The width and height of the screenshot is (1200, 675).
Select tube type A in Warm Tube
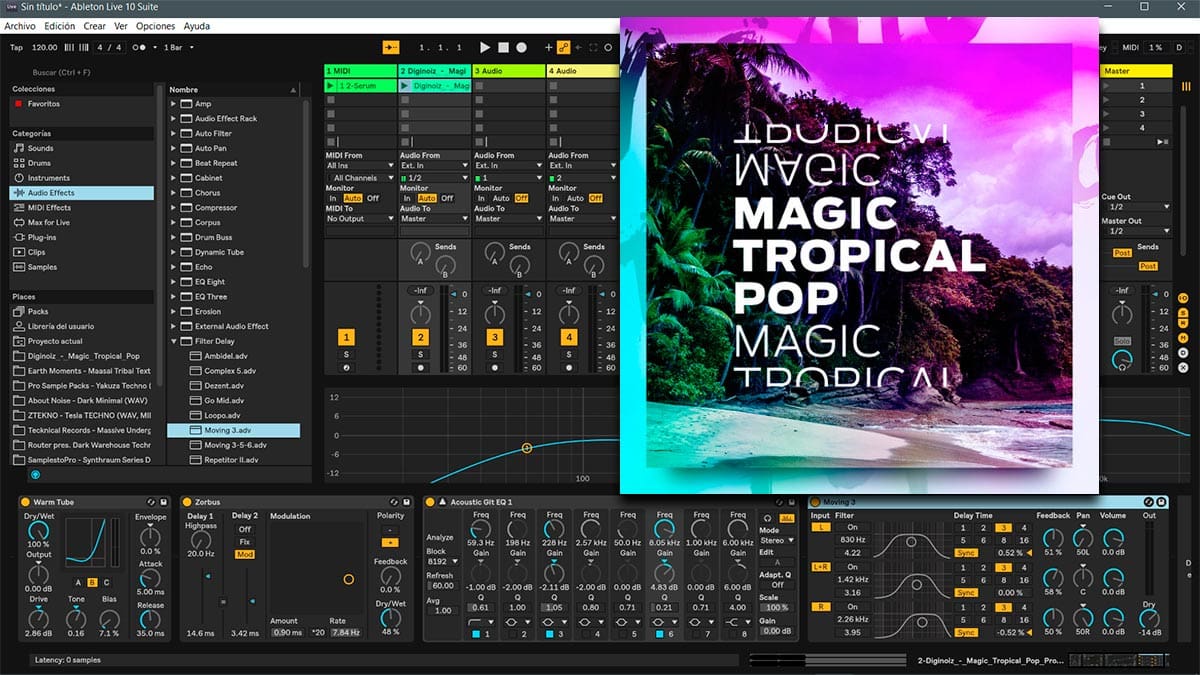pyautogui.click(x=79, y=581)
